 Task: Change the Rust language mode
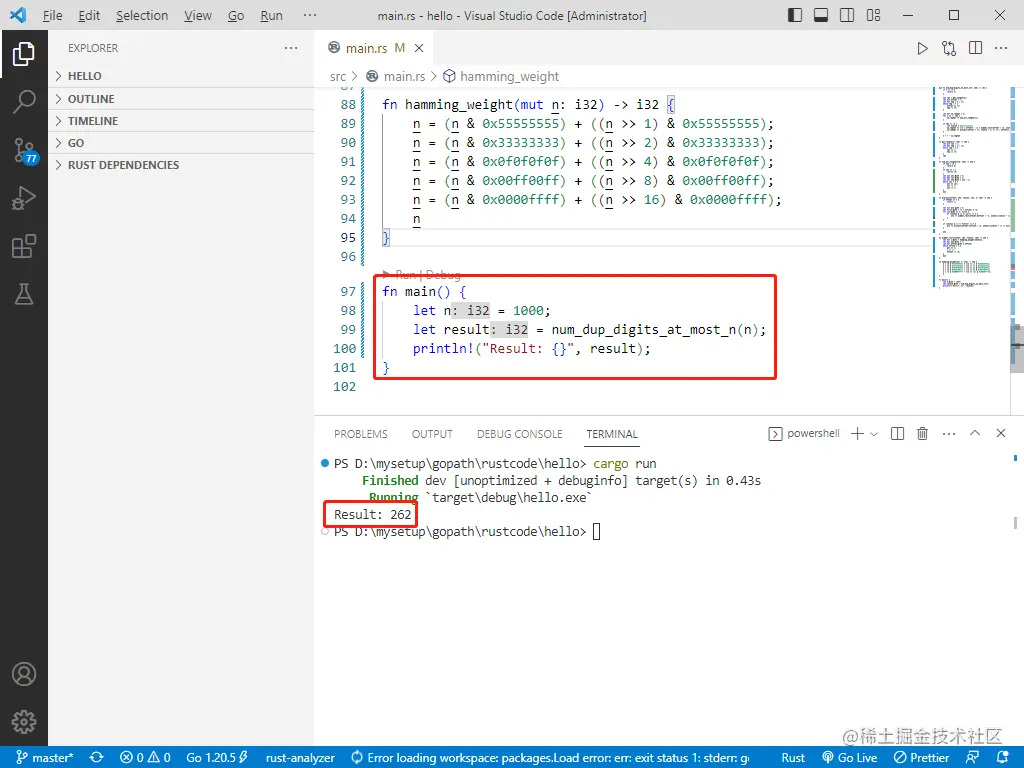point(793,758)
